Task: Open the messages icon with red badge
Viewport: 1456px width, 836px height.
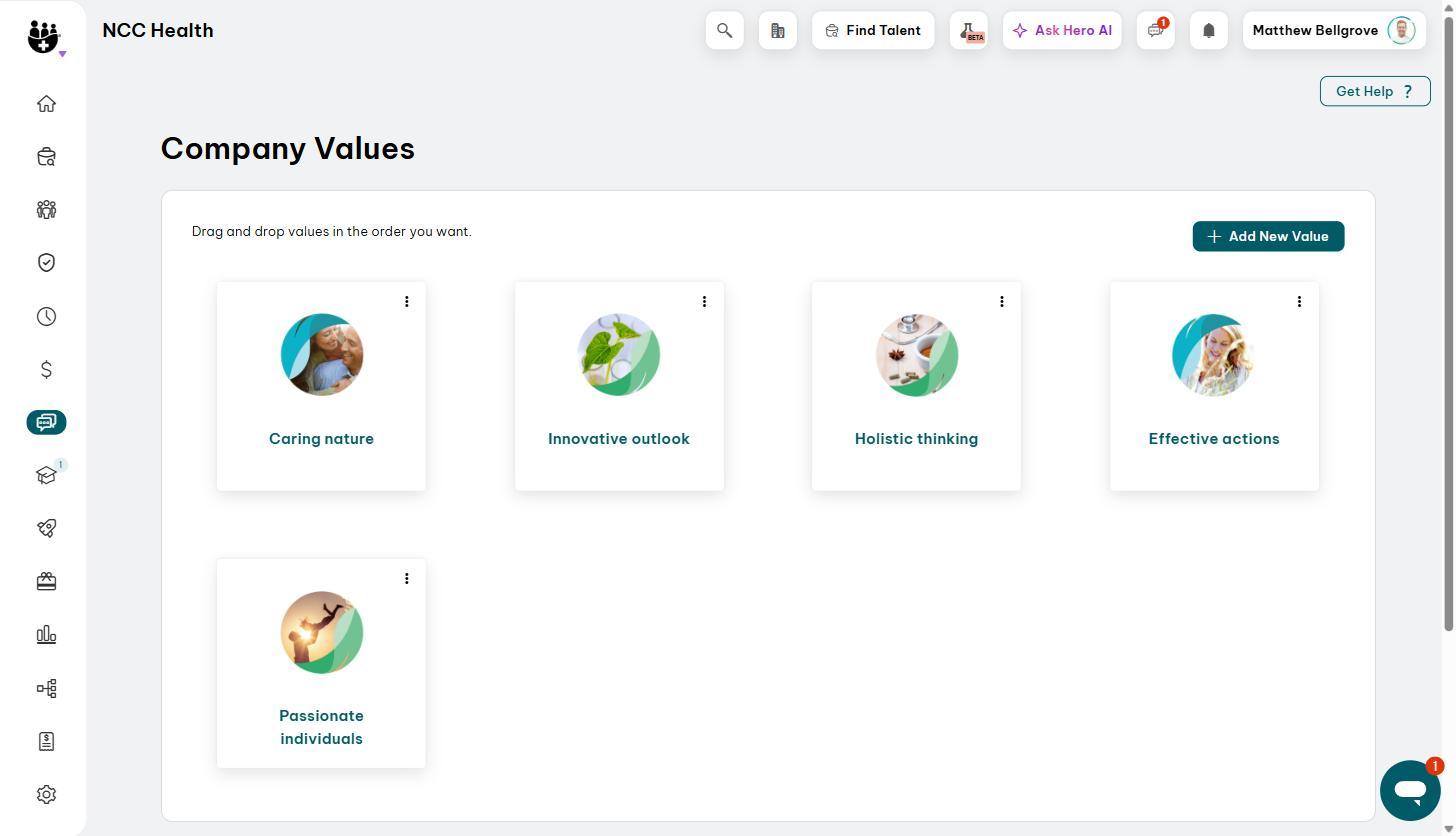Action: tap(1156, 31)
